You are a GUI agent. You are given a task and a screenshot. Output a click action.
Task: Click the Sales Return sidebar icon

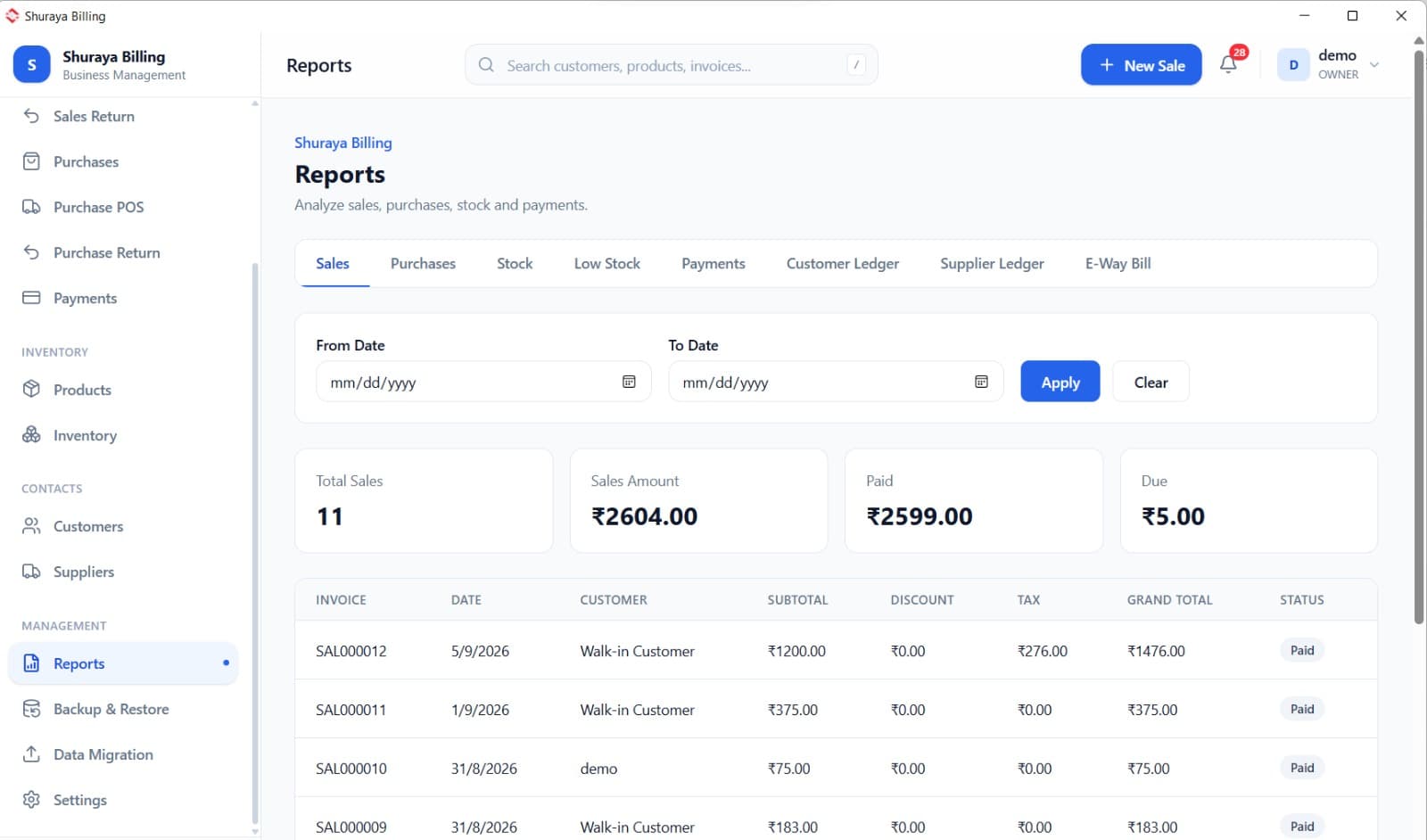pyautogui.click(x=31, y=116)
